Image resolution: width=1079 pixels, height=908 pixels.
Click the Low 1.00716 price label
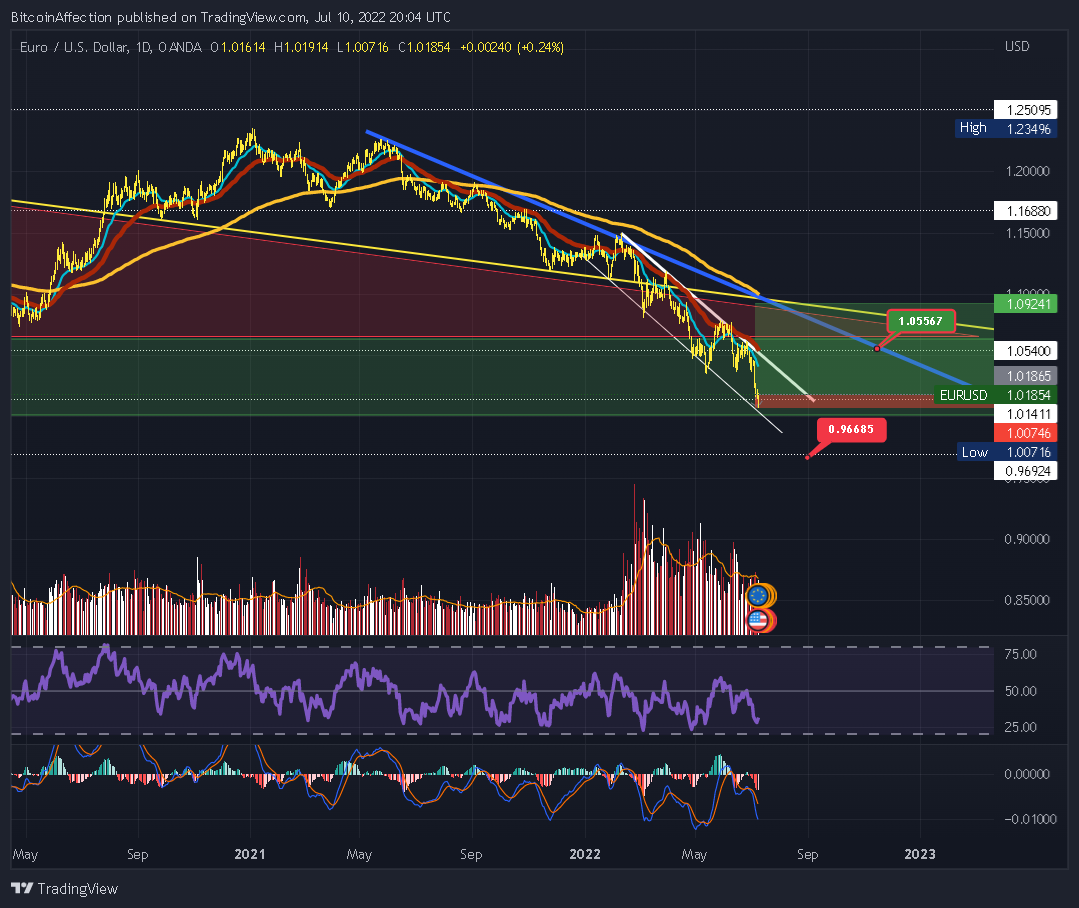click(x=1007, y=452)
